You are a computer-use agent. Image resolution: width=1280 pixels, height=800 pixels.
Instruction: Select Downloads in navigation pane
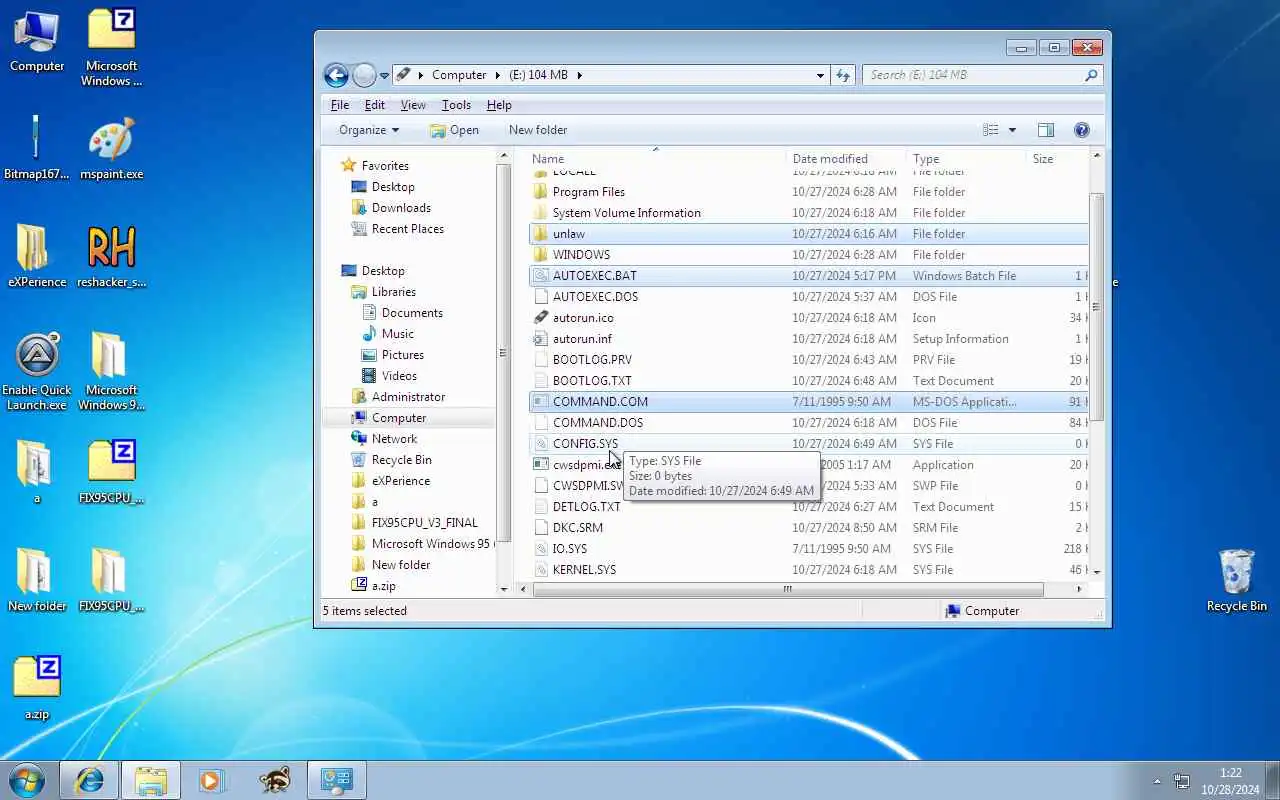(401, 208)
